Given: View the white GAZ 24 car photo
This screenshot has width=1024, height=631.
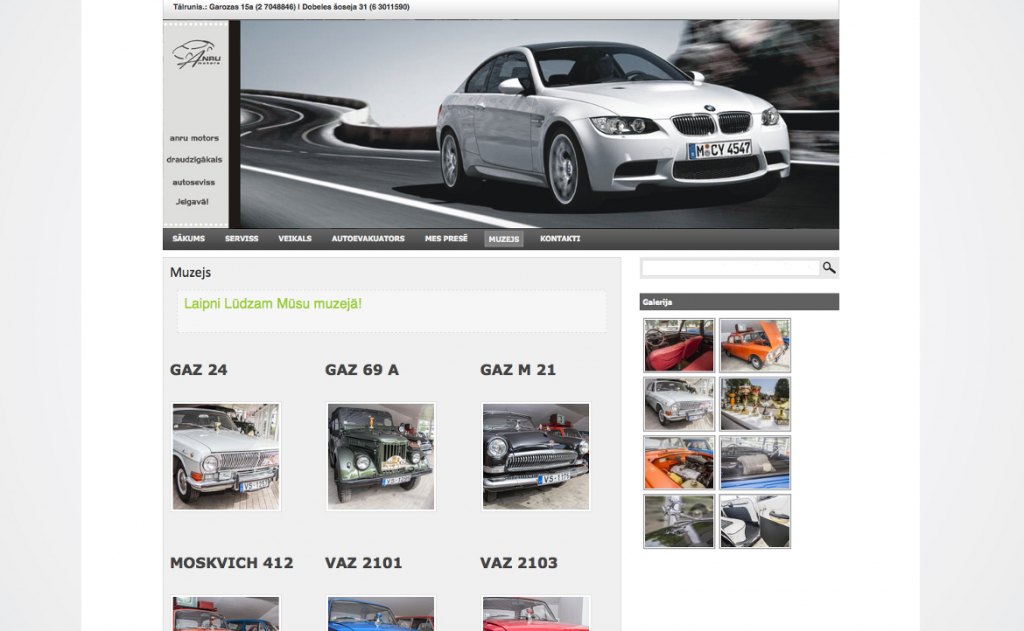Looking at the screenshot, I should tap(226, 456).
